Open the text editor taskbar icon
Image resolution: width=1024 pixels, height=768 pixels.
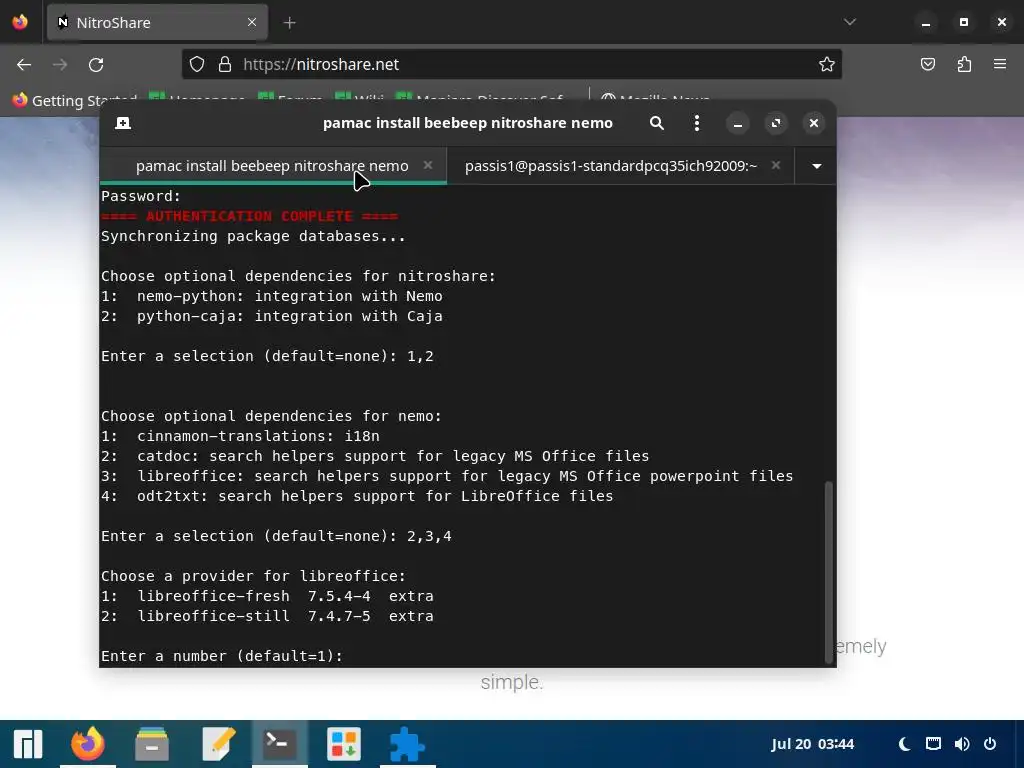point(218,744)
